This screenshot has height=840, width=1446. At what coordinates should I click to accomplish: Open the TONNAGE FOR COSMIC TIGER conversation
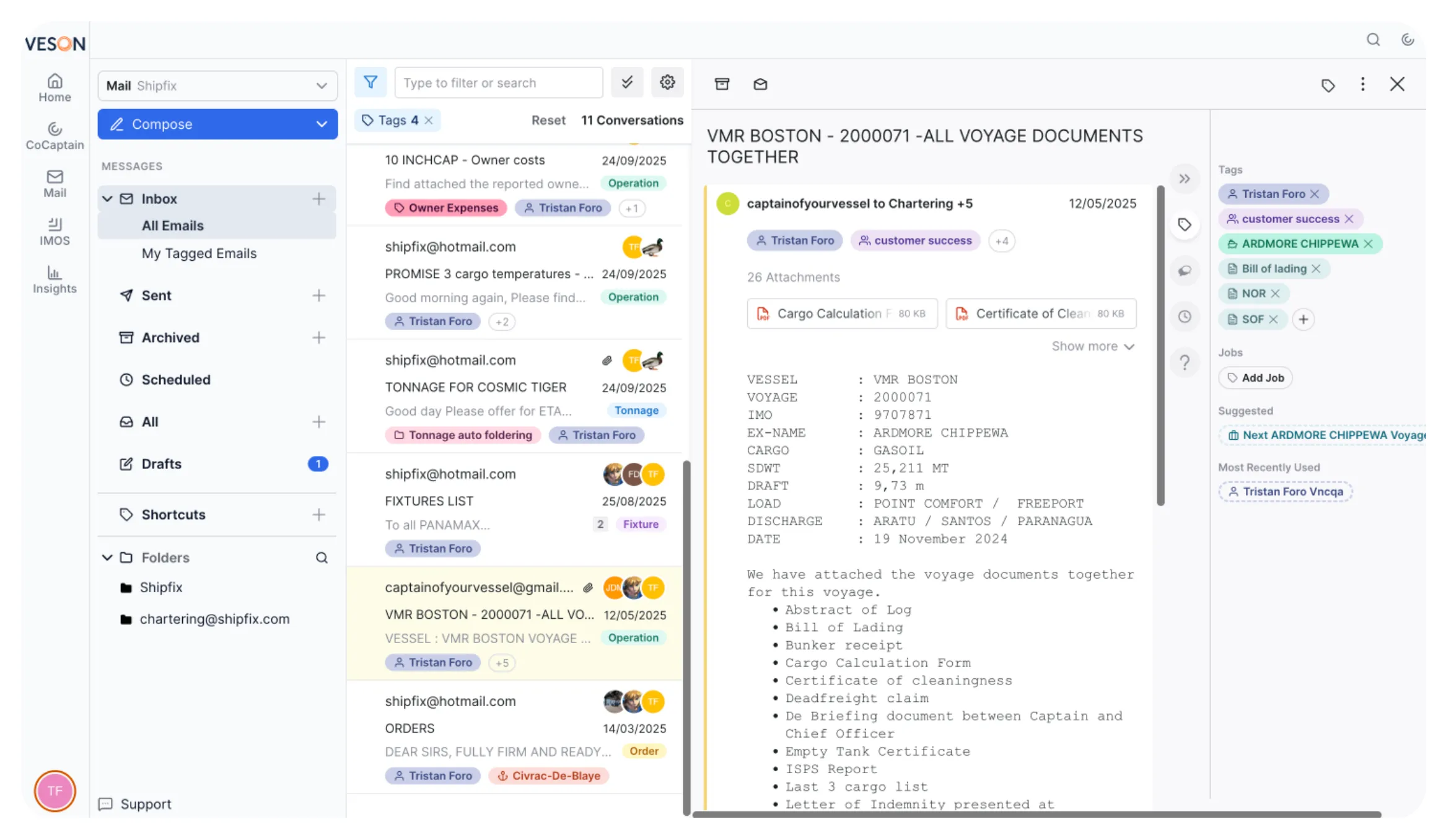coord(515,396)
